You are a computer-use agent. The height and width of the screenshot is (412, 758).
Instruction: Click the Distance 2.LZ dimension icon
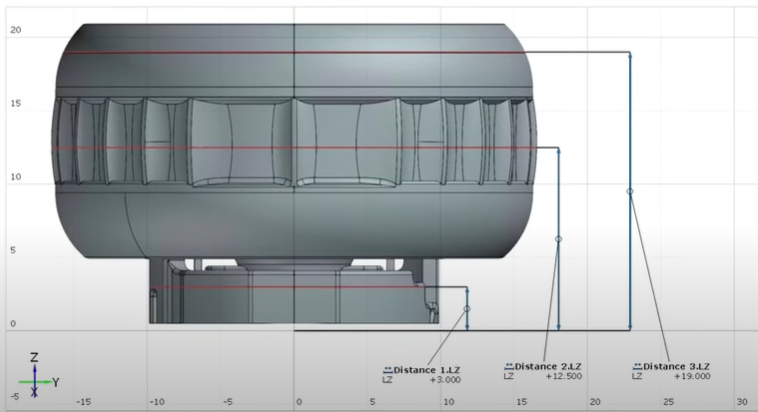[x=508, y=364]
